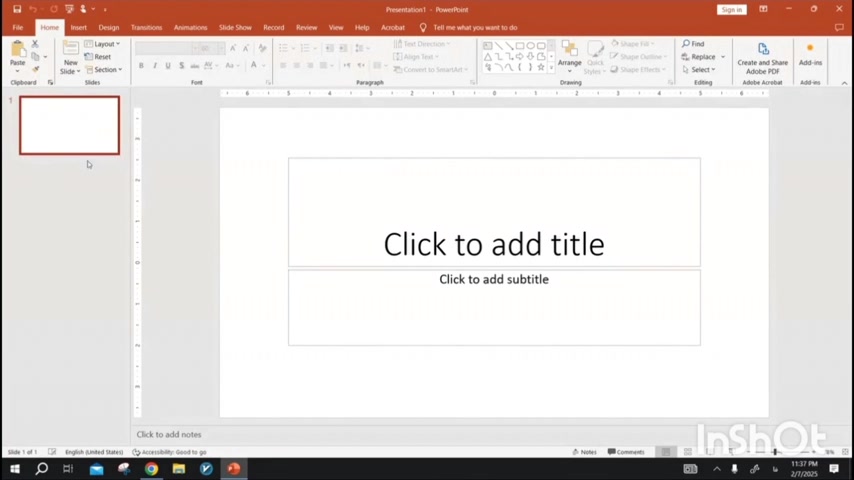Viewport: 854px width, 480px height.
Task: Click the Reset slide button
Action: click(x=101, y=57)
